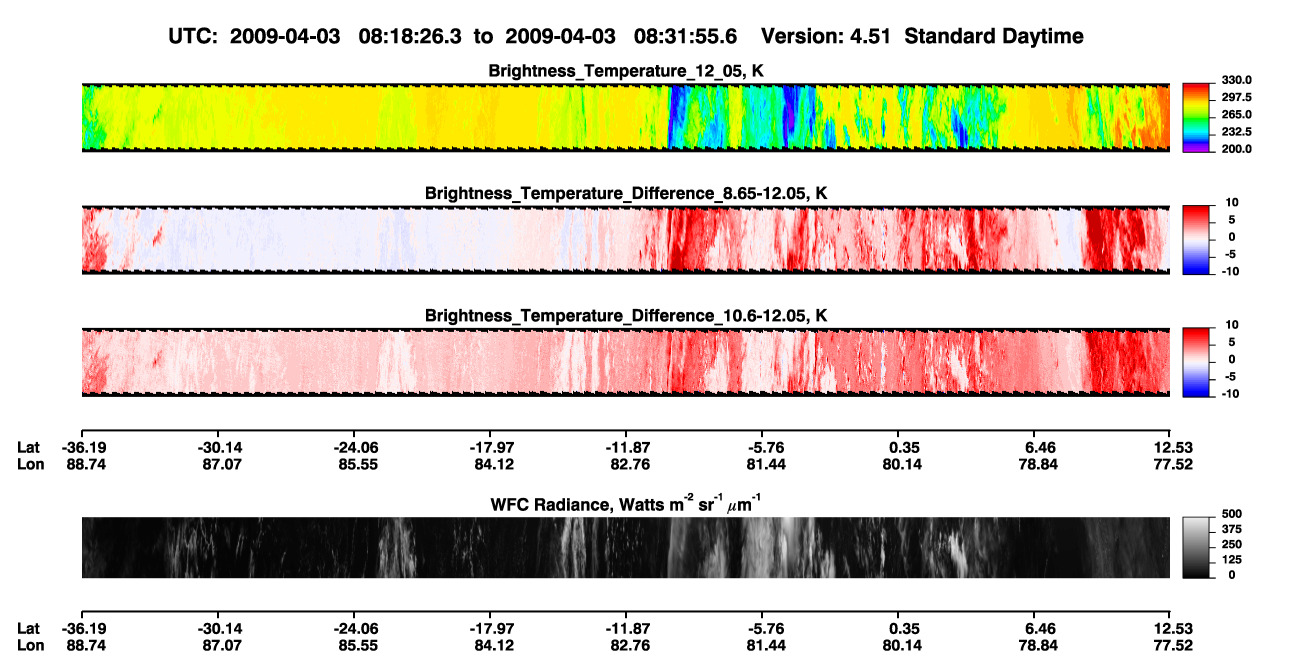Click longitude 78.84 on the bottom axis
The height and width of the screenshot is (667, 1300).
[x=1039, y=644]
